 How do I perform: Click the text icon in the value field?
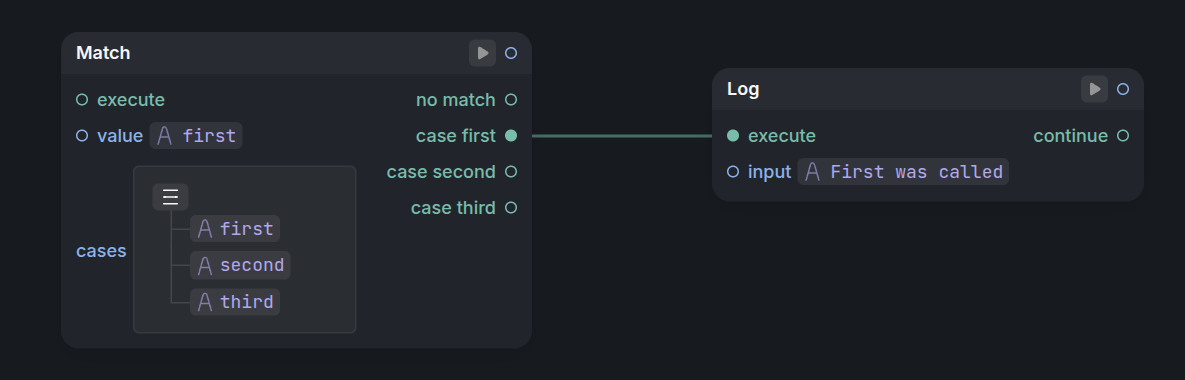(165, 136)
